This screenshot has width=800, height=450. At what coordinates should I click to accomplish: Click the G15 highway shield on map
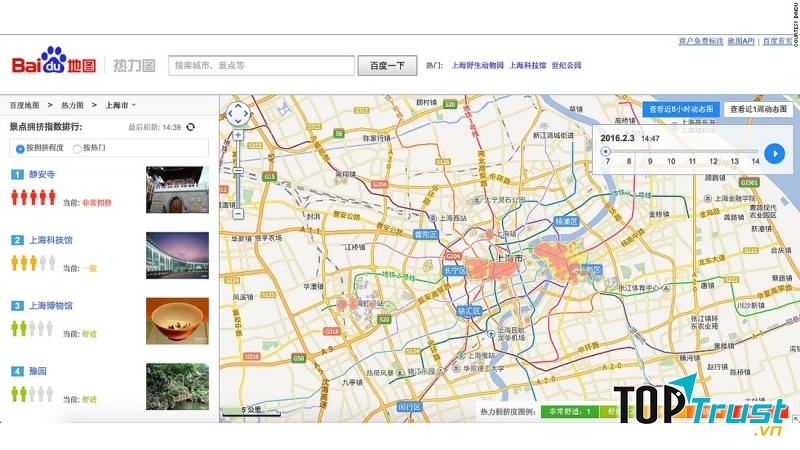click(x=270, y=177)
